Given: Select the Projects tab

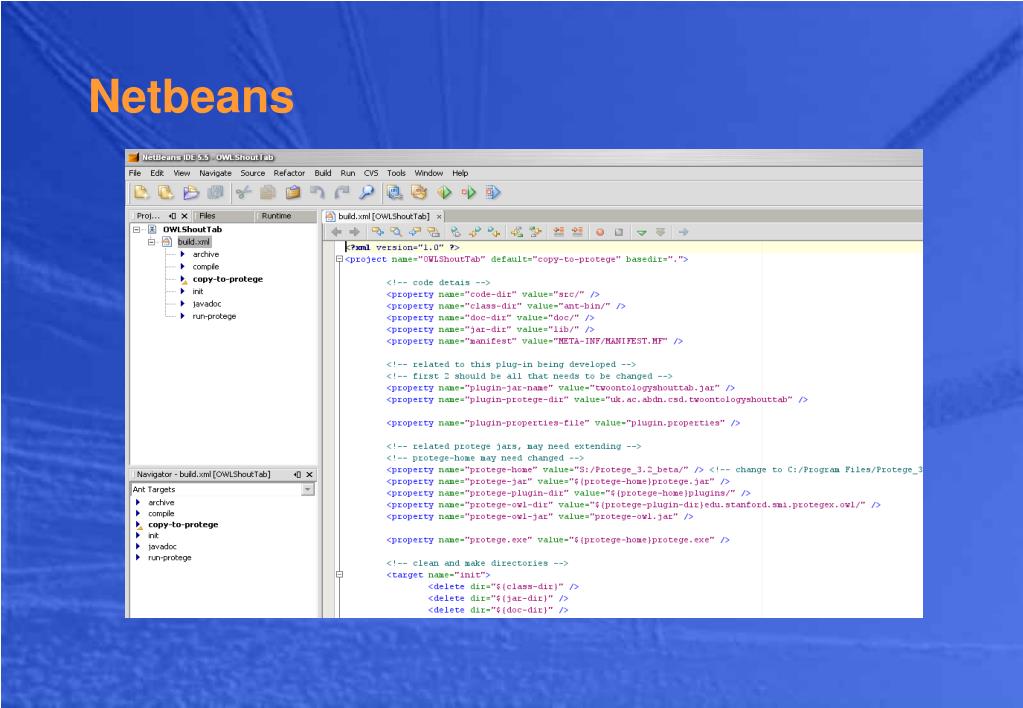Looking at the screenshot, I should pos(147,216).
